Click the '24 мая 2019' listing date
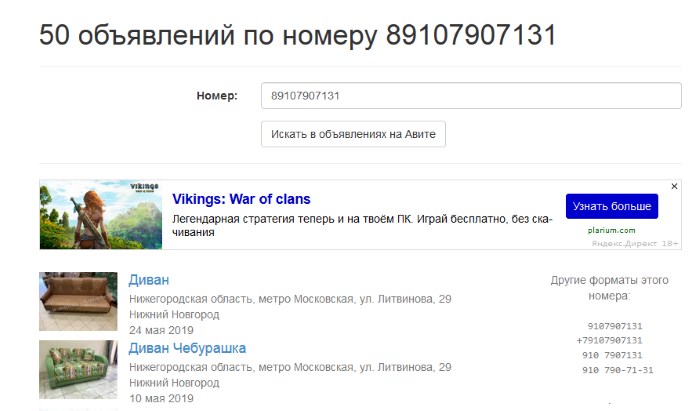The image size is (700, 411). 161,330
